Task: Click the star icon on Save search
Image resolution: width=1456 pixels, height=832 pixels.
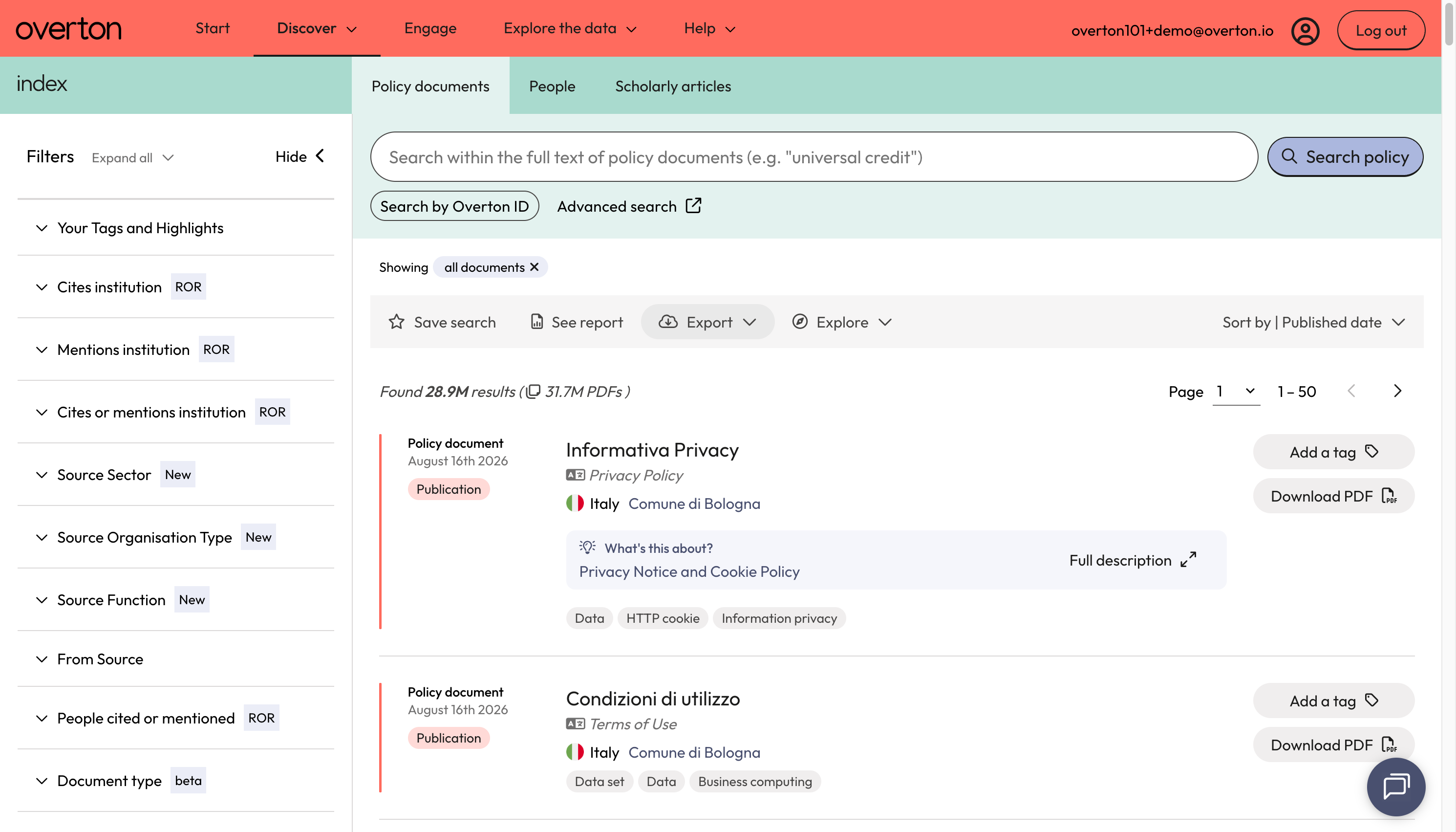Action: [396, 322]
